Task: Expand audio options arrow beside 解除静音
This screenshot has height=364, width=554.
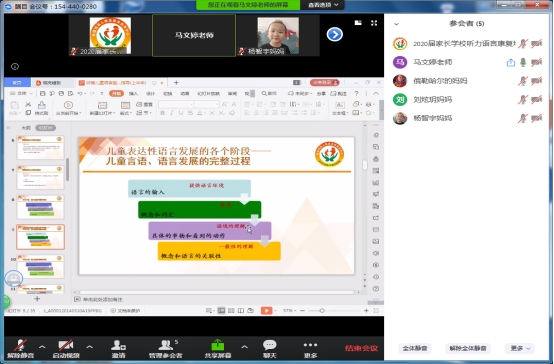Action: [x=42, y=347]
